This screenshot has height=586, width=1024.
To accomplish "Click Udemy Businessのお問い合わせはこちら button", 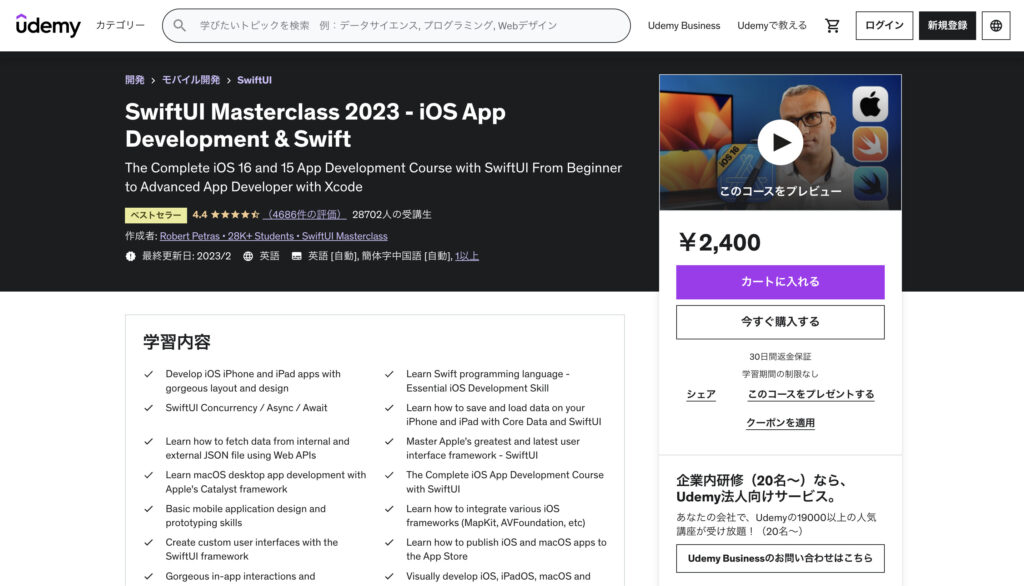I will pos(780,559).
